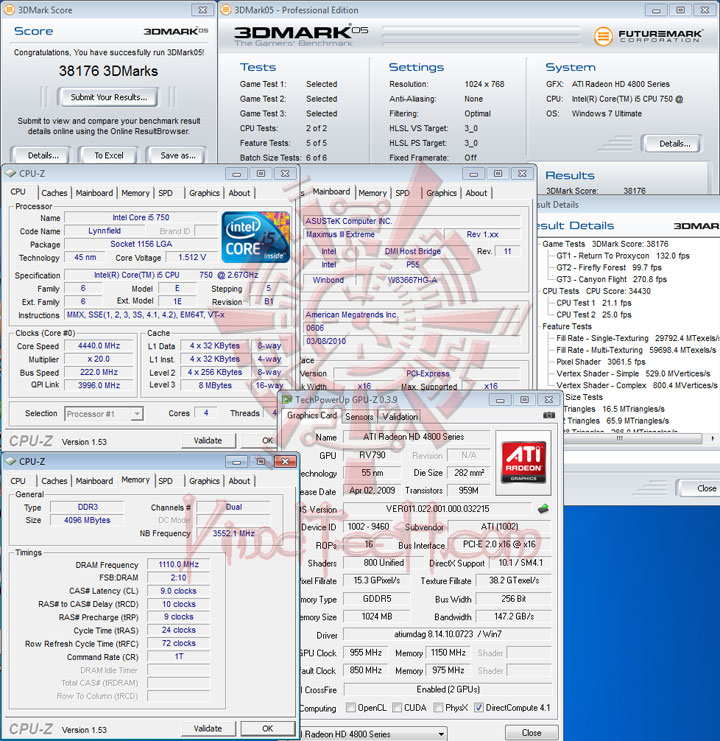
Task: Toggle the PhysX checkbox in GPU-Z
Action: 438,707
